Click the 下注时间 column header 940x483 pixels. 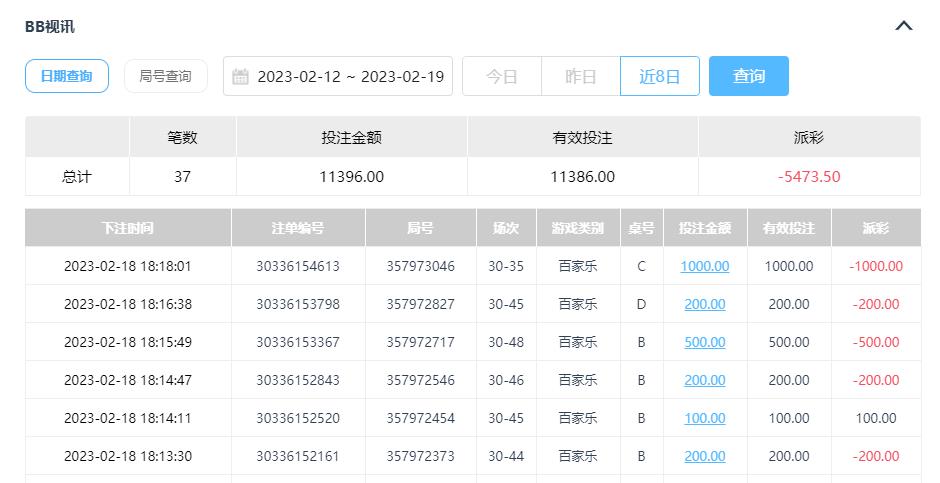(127, 228)
